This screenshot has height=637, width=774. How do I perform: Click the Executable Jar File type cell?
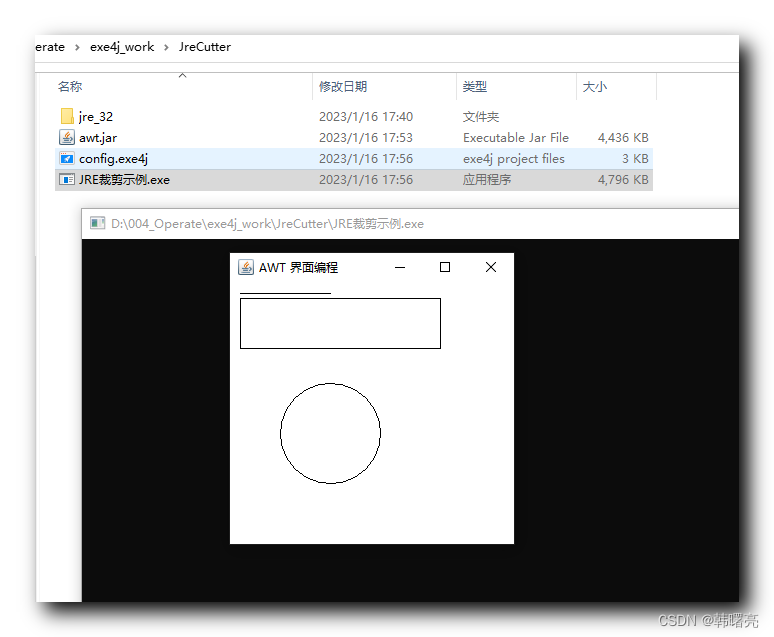[516, 138]
